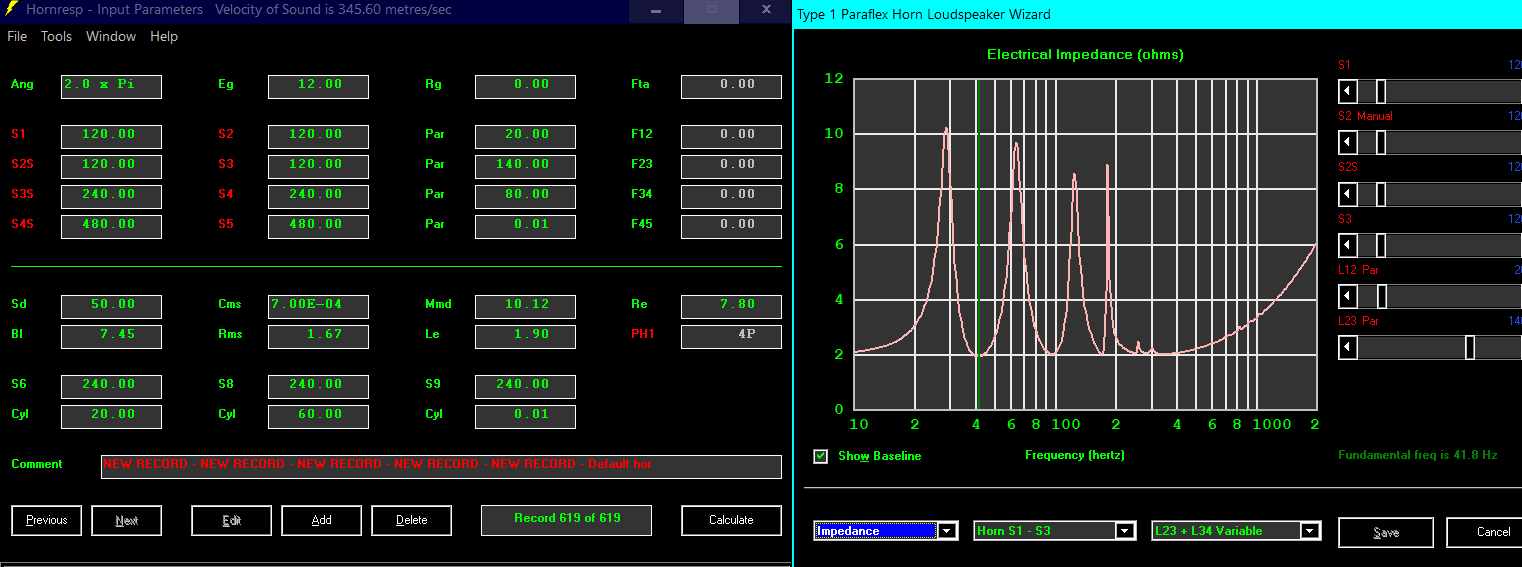Screen dimensions: 1522x567
Task: Click the Electrical Impedance (ohms) chart title
Action: 1085,55
